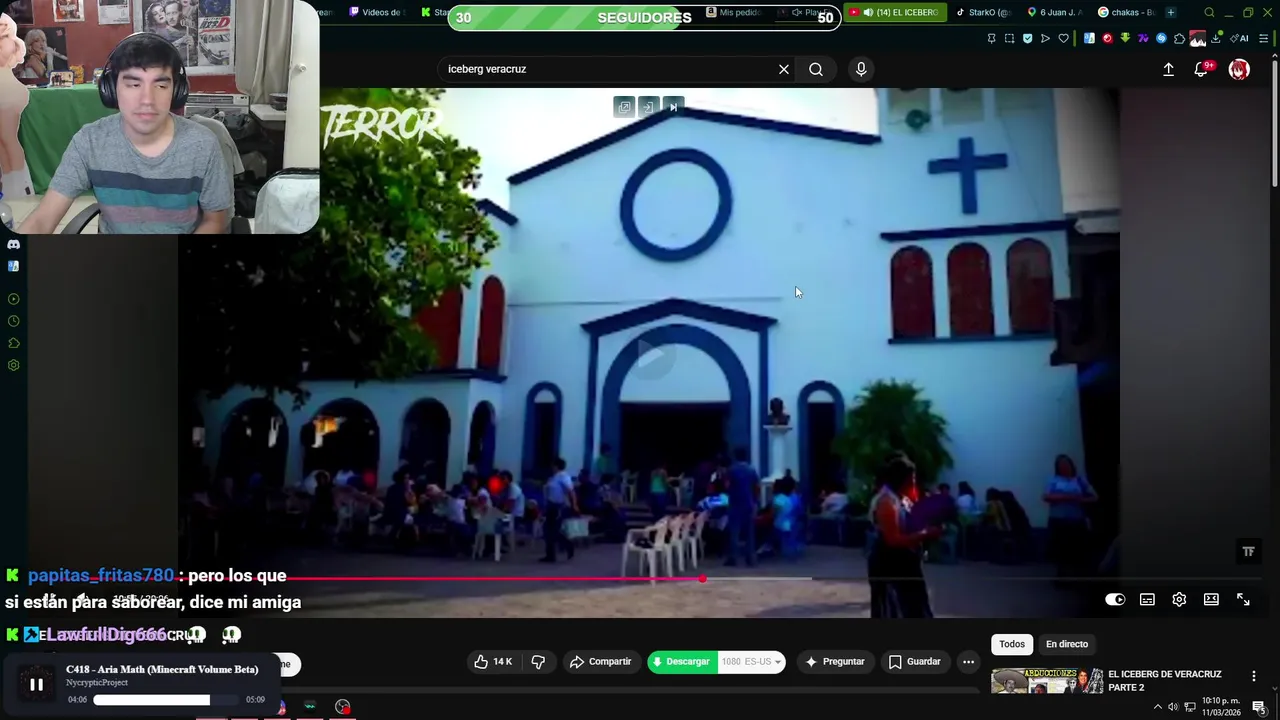Click the next-video overlay icon above the player
The height and width of the screenshot is (720, 1280).
(673, 107)
